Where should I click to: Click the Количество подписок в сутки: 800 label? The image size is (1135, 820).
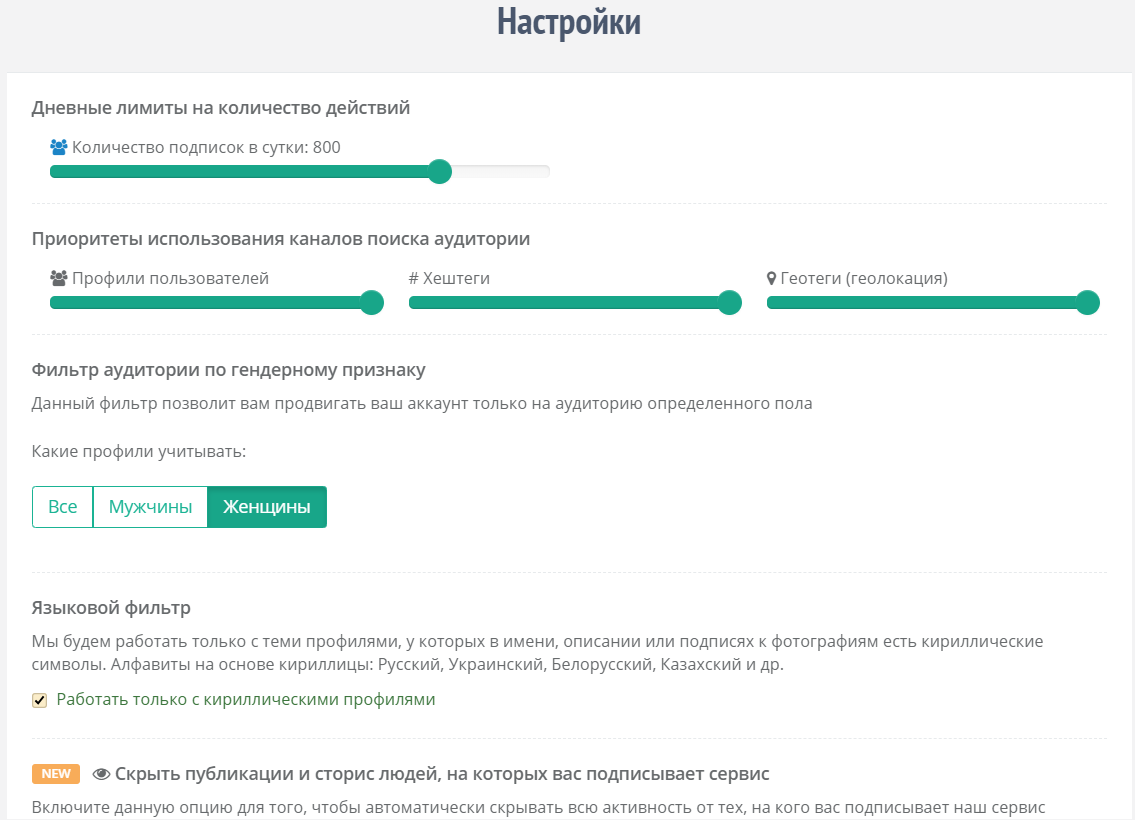coord(206,148)
